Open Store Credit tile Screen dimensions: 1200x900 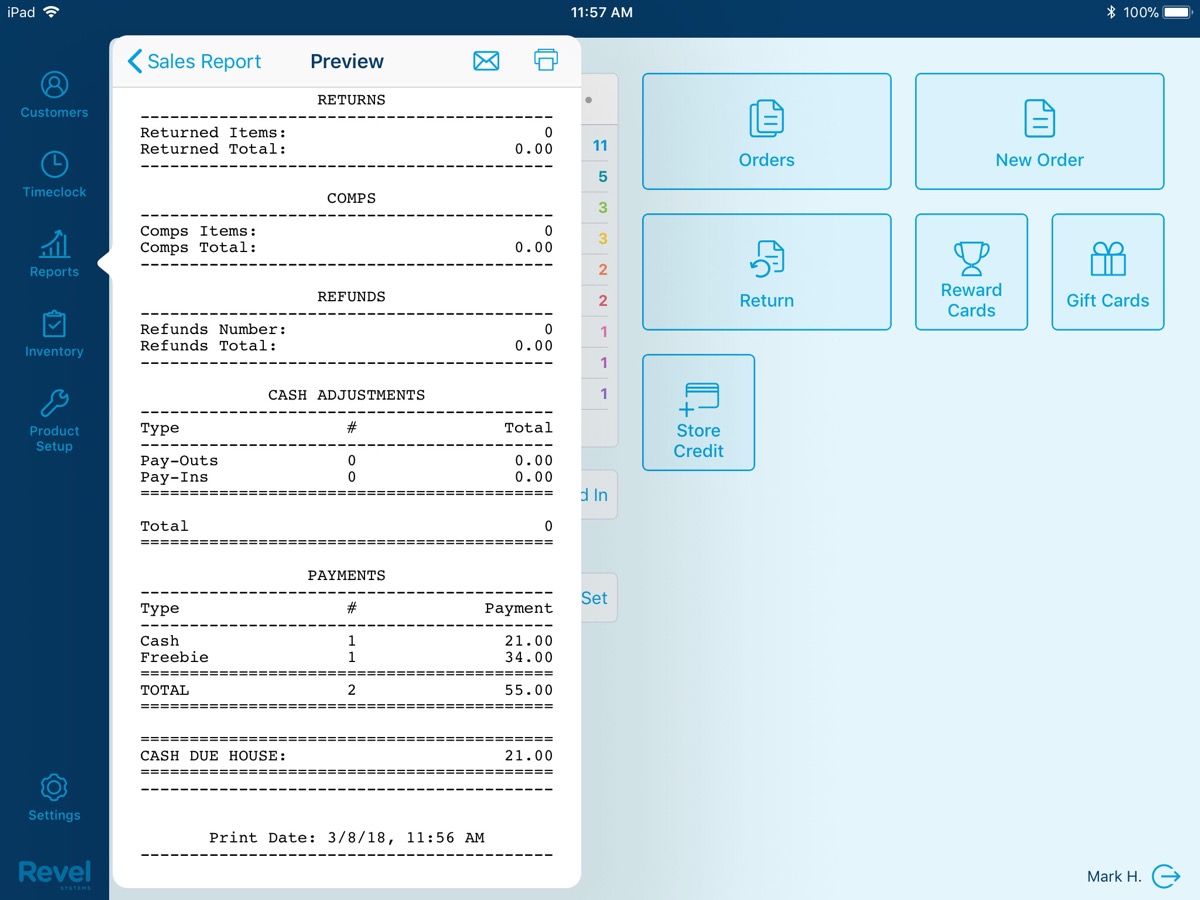point(698,412)
